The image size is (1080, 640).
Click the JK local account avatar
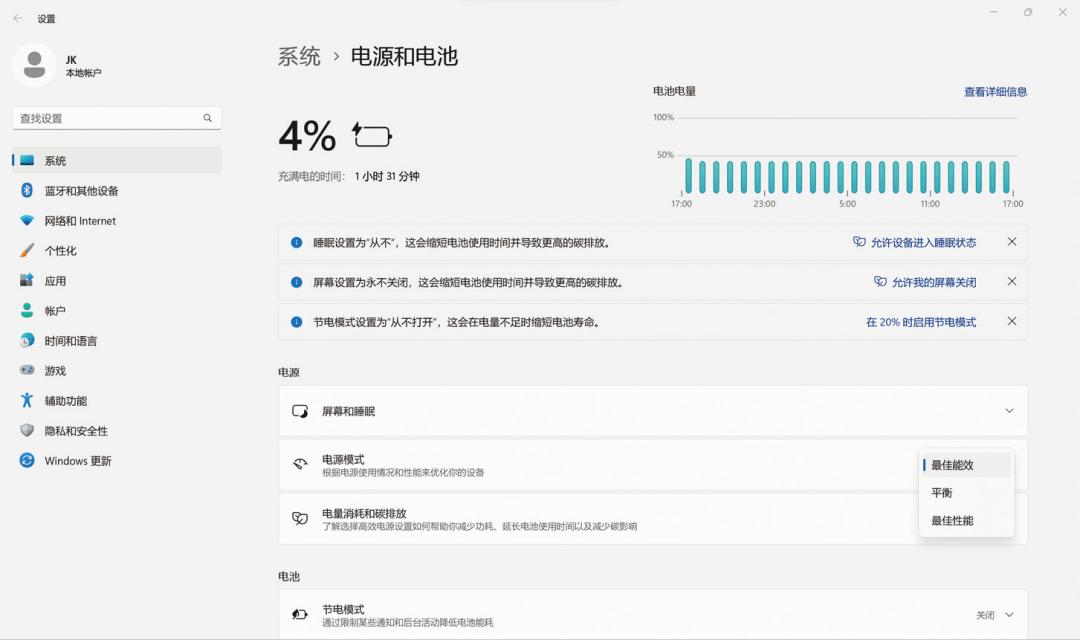coord(34,63)
